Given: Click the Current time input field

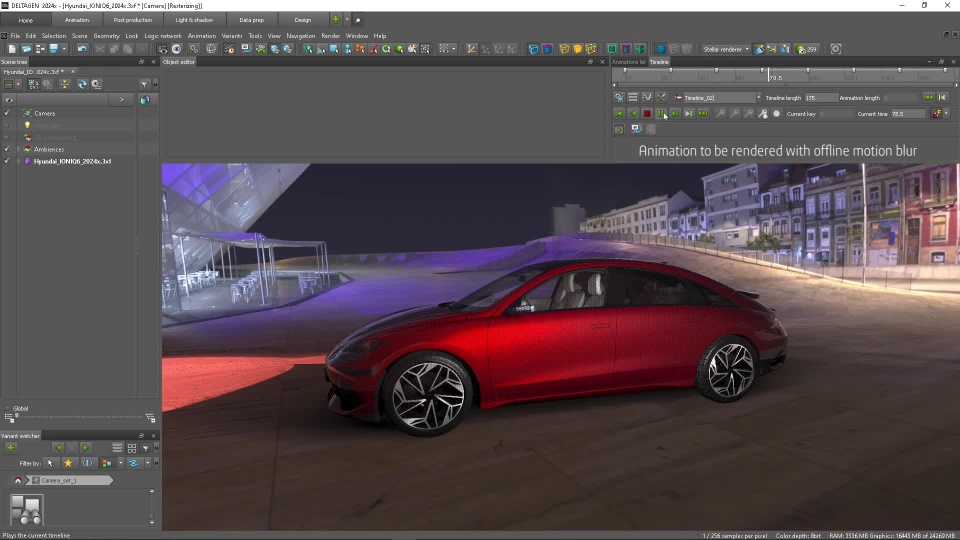Looking at the screenshot, I should coord(908,114).
